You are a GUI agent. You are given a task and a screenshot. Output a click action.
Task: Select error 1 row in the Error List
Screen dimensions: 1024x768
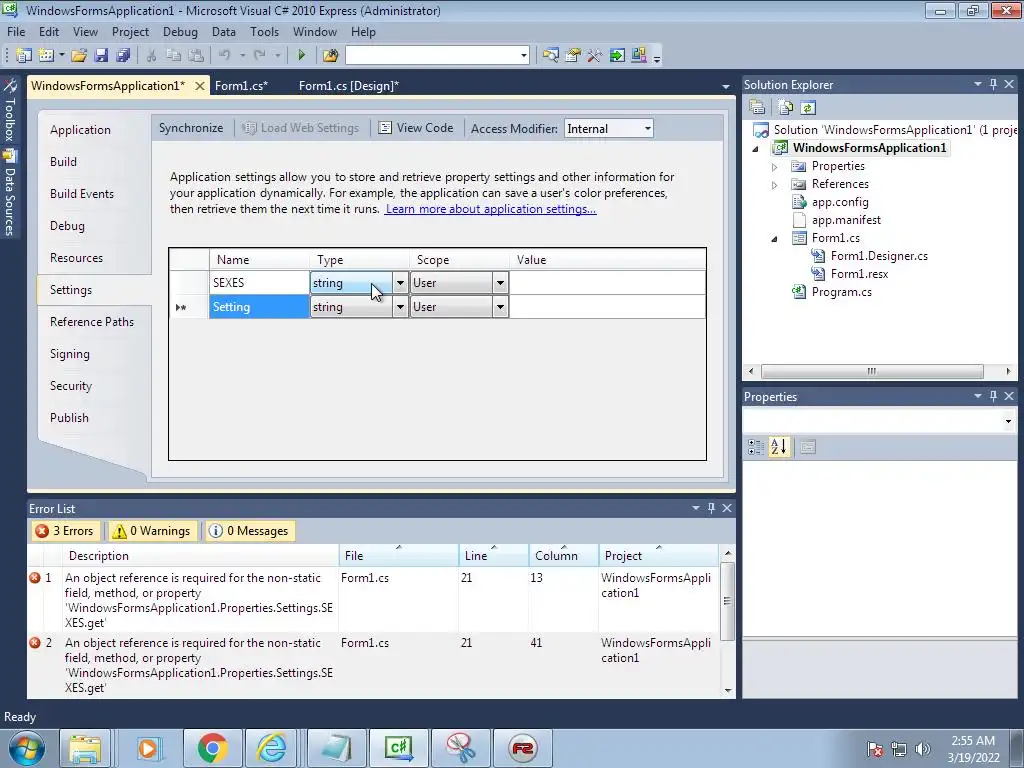click(372, 600)
